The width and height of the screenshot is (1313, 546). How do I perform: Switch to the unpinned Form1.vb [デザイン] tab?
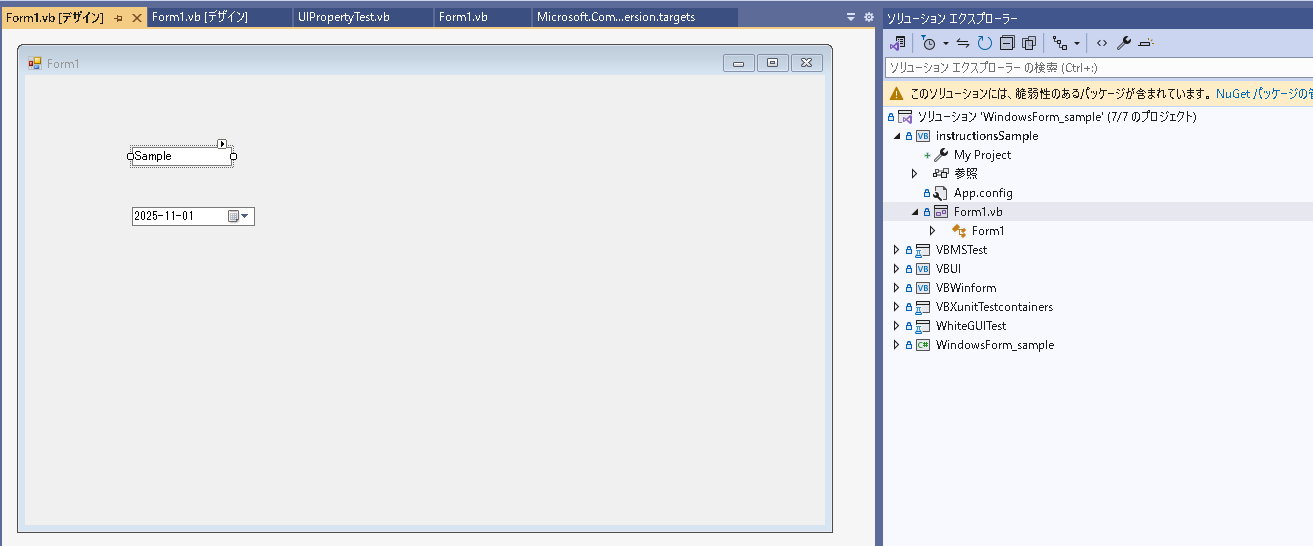220,17
